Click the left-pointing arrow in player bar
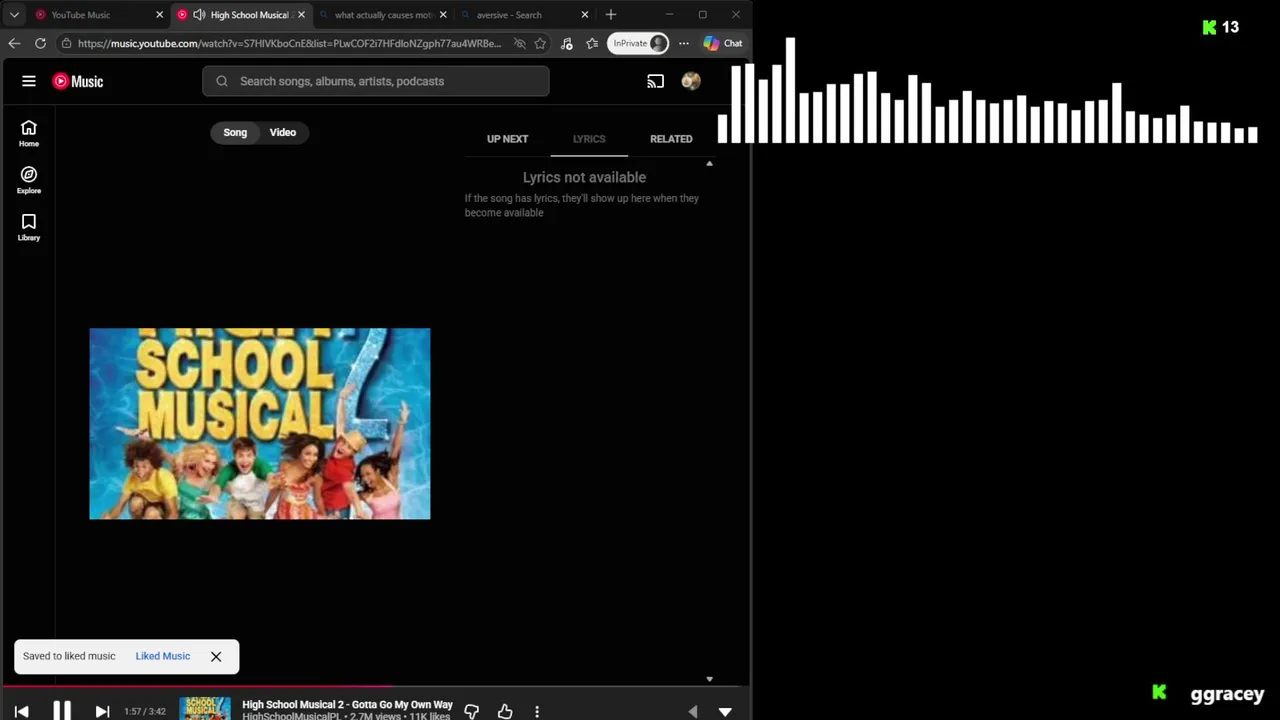 tap(693, 711)
